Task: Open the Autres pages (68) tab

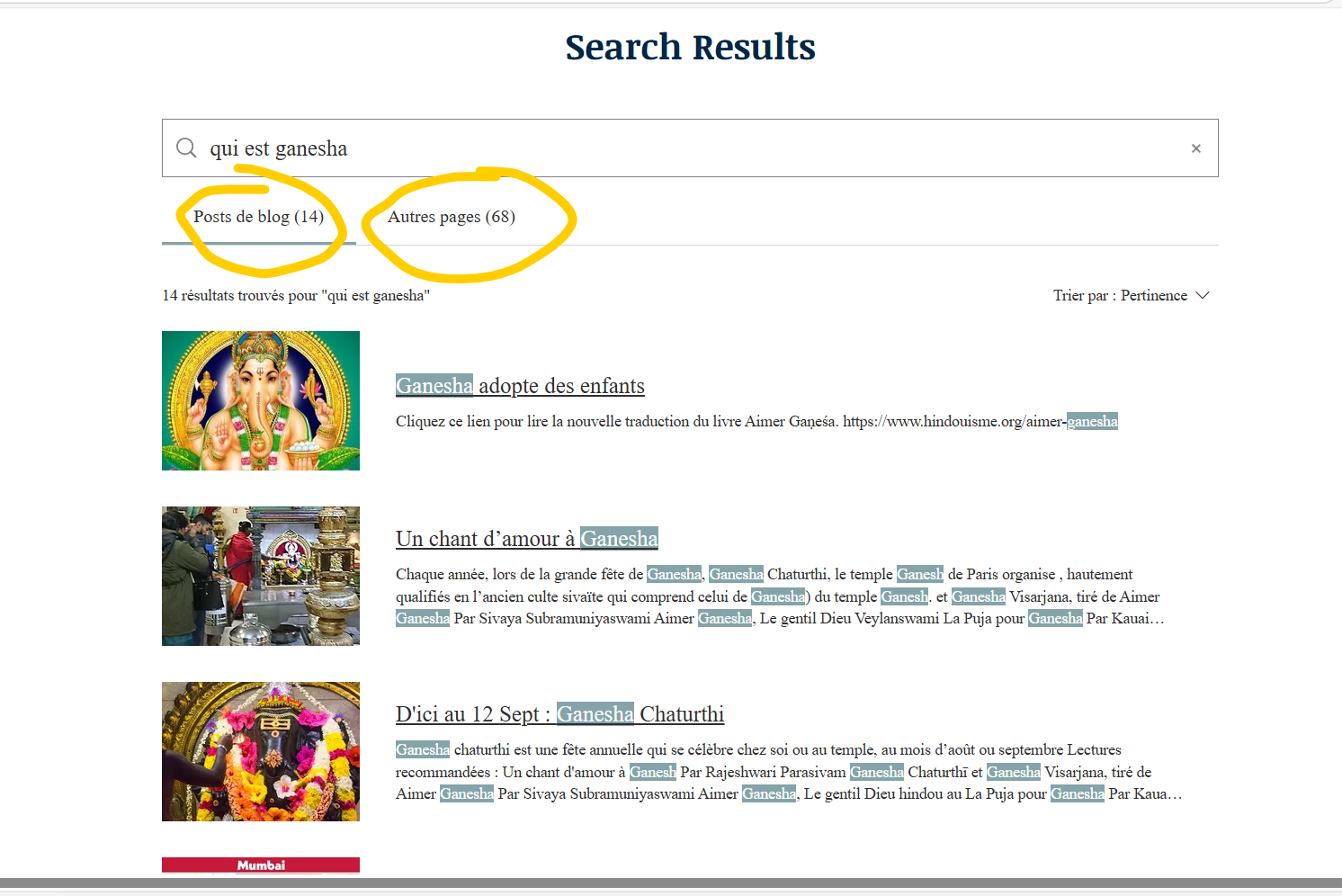Action: tap(451, 217)
